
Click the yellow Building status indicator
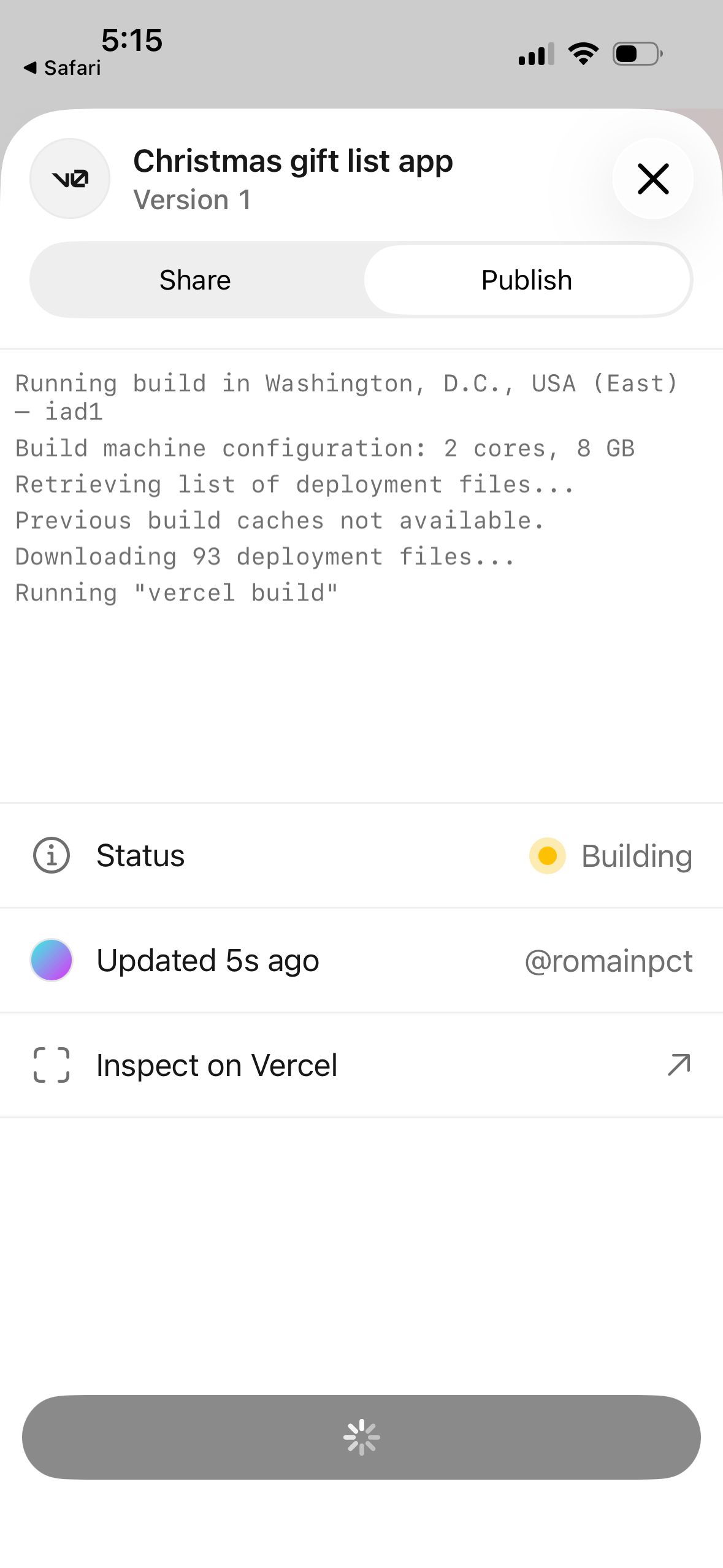[547, 856]
